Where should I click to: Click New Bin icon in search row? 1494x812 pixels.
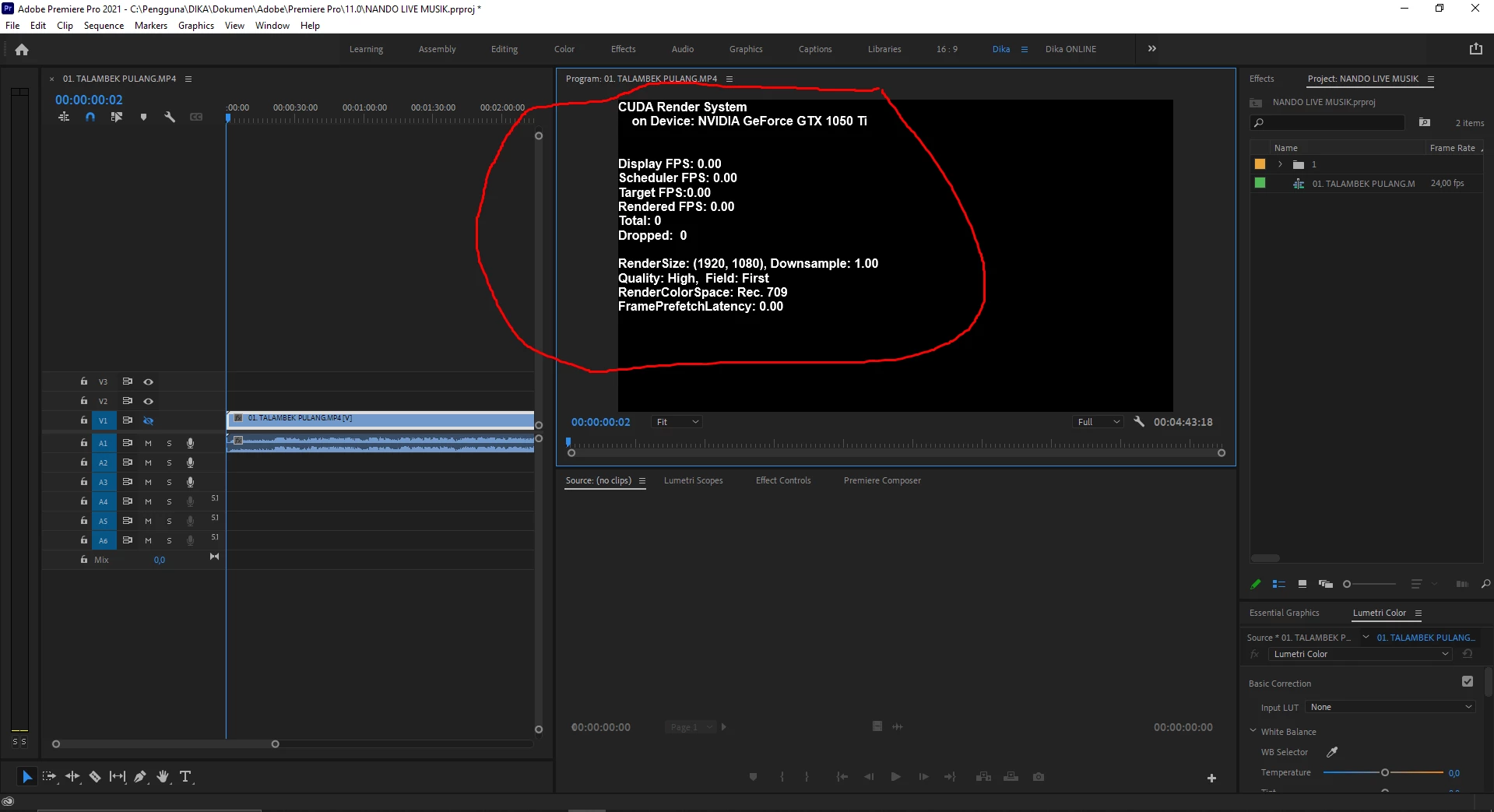[x=1425, y=122]
